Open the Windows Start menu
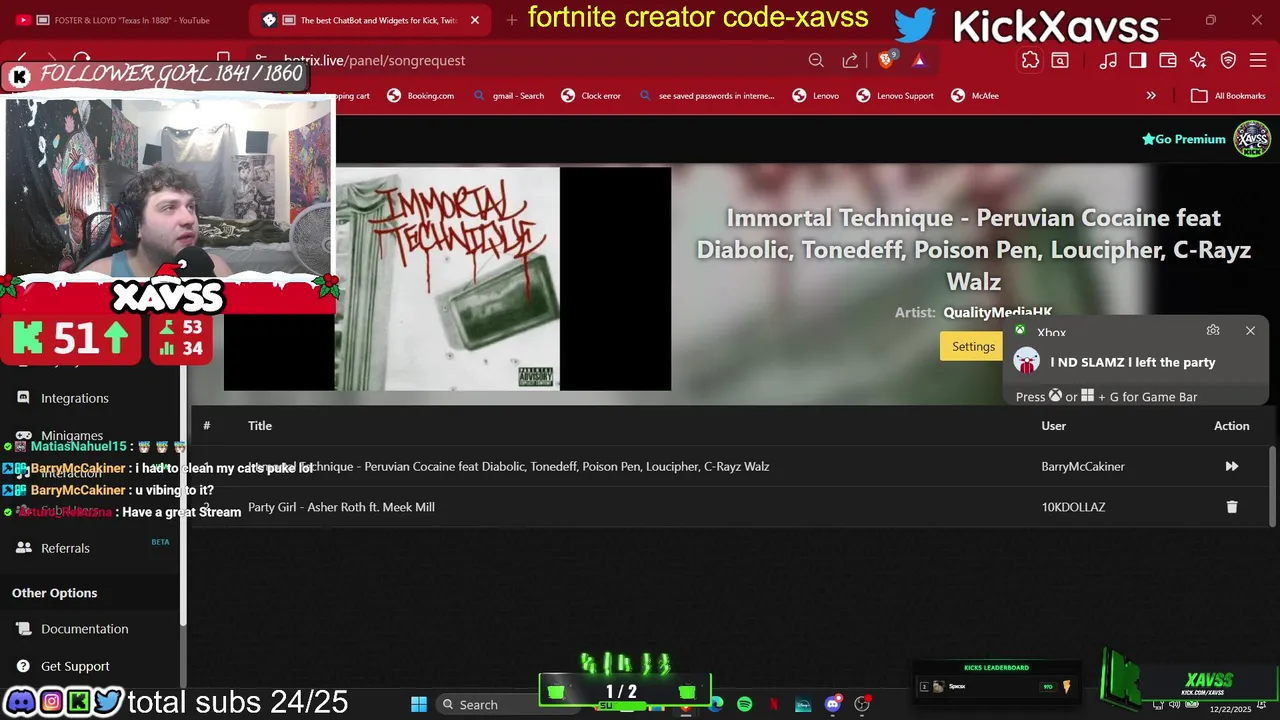This screenshot has height=720, width=1280. (419, 704)
